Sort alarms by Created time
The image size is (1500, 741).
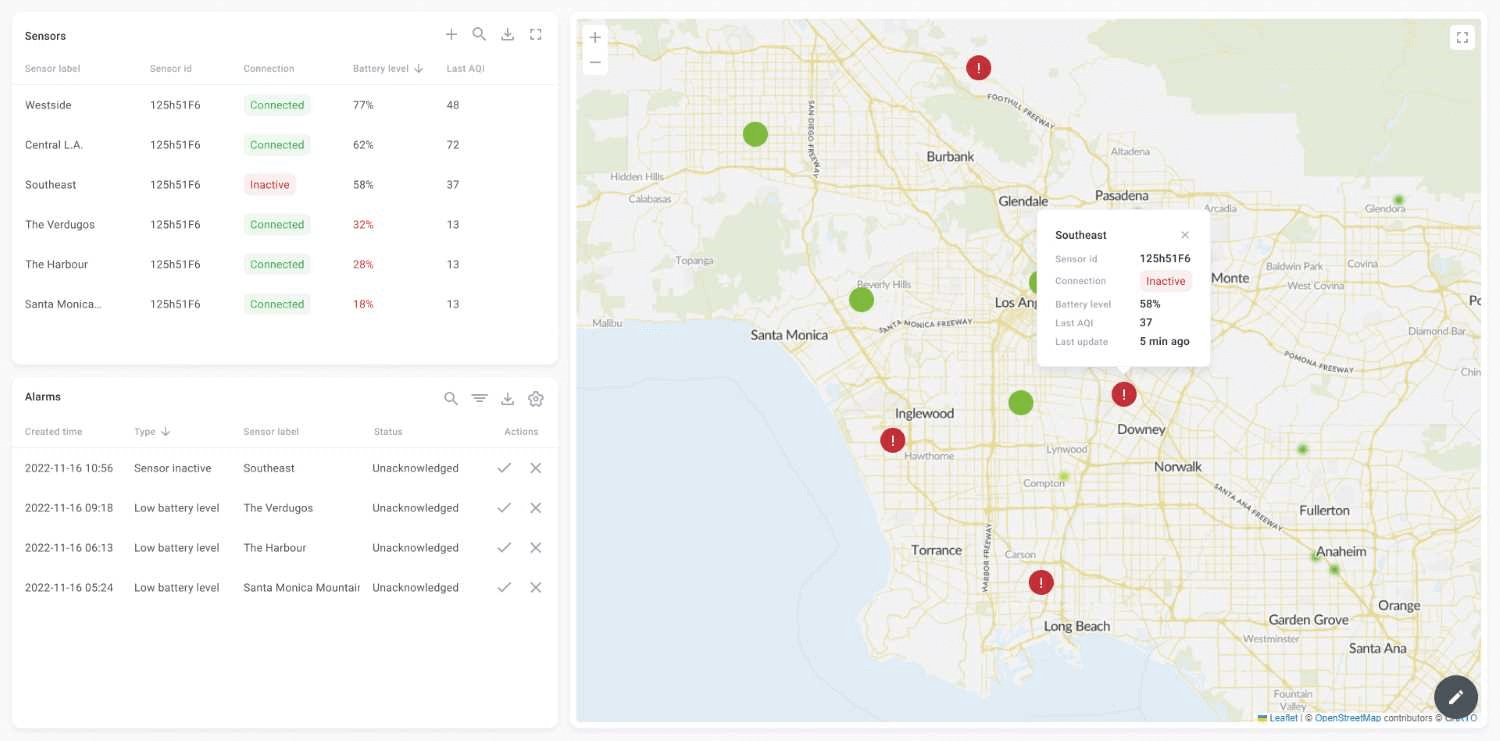click(53, 431)
